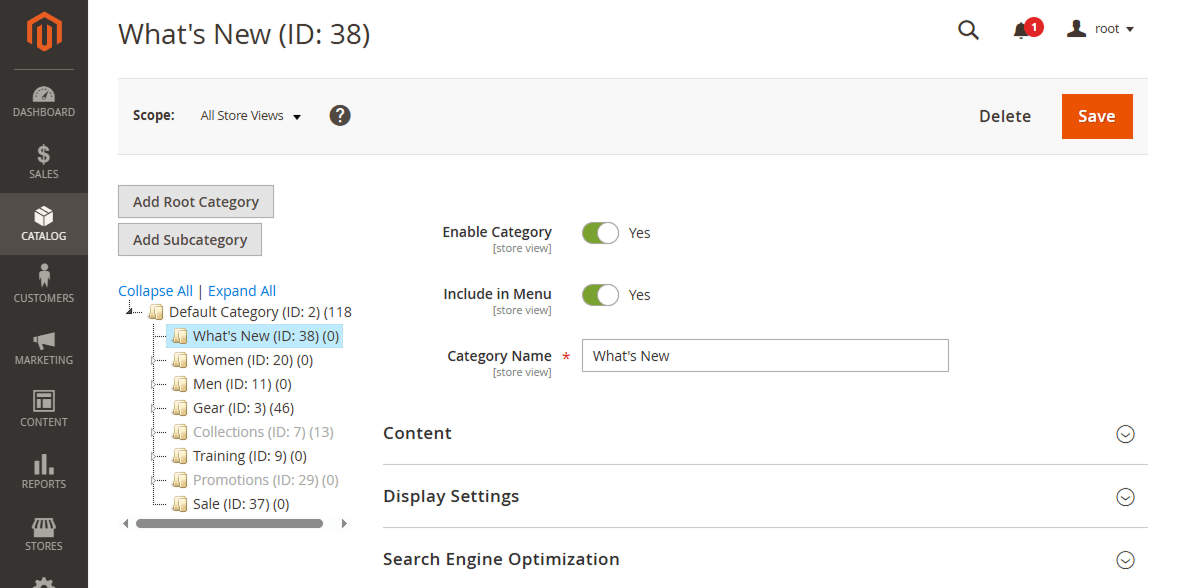
Task: Click the Magento logo
Action: coord(43,31)
